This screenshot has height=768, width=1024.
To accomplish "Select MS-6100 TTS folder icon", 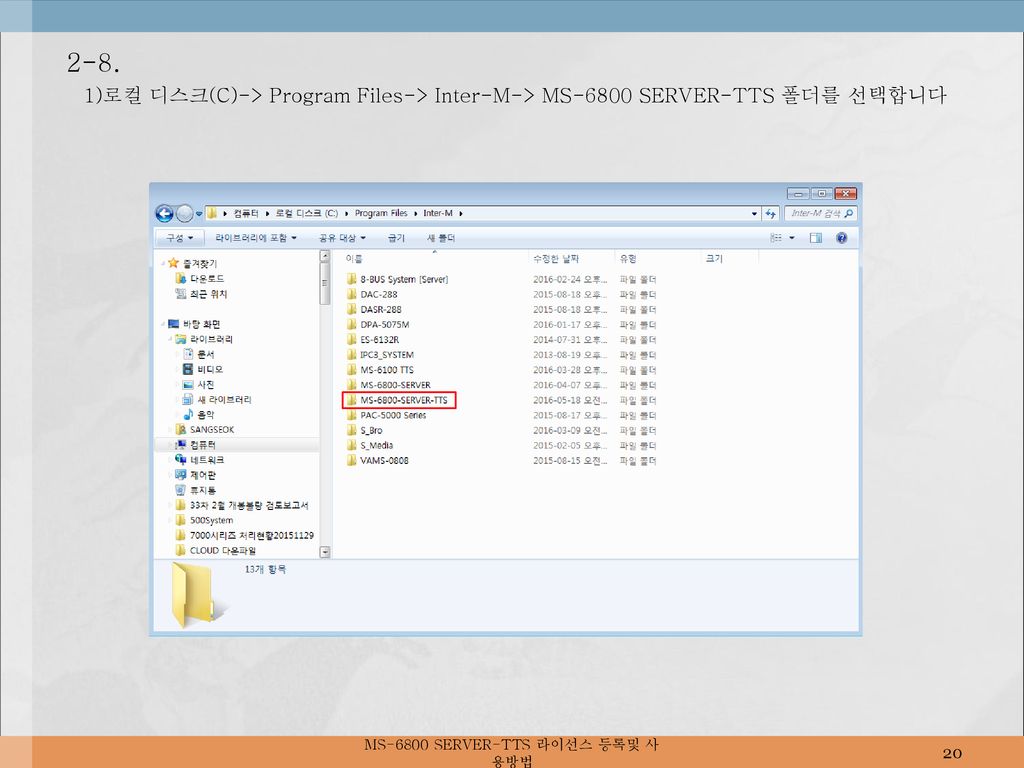I will [x=351, y=369].
